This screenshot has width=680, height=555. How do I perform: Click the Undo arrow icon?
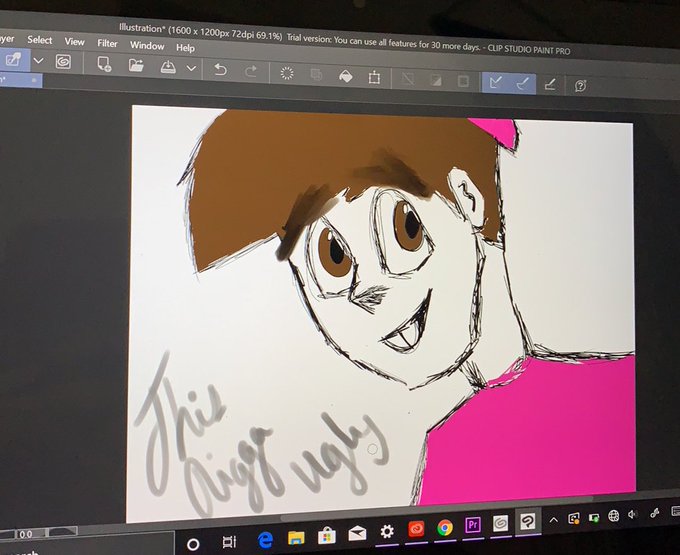pos(220,69)
